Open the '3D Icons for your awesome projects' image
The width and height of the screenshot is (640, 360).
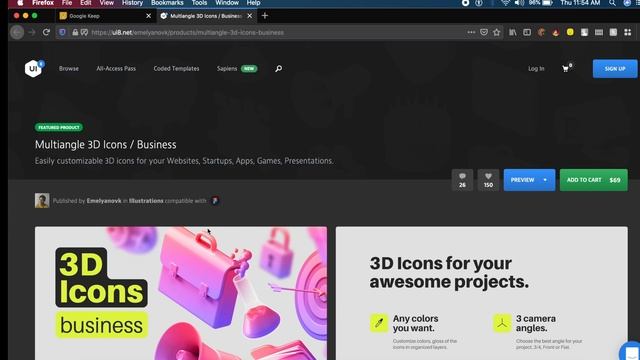pyautogui.click(x=482, y=293)
